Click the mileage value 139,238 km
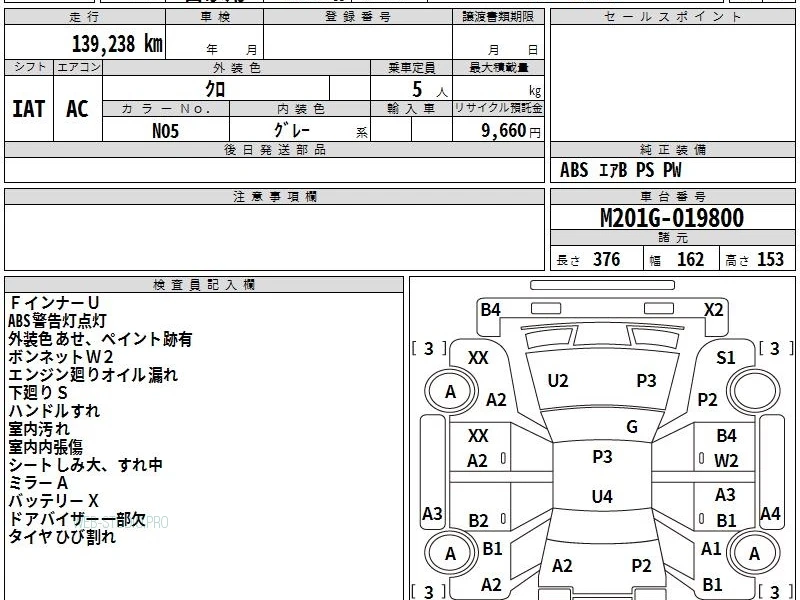Viewport: 800px width, 600px height. click(x=117, y=43)
